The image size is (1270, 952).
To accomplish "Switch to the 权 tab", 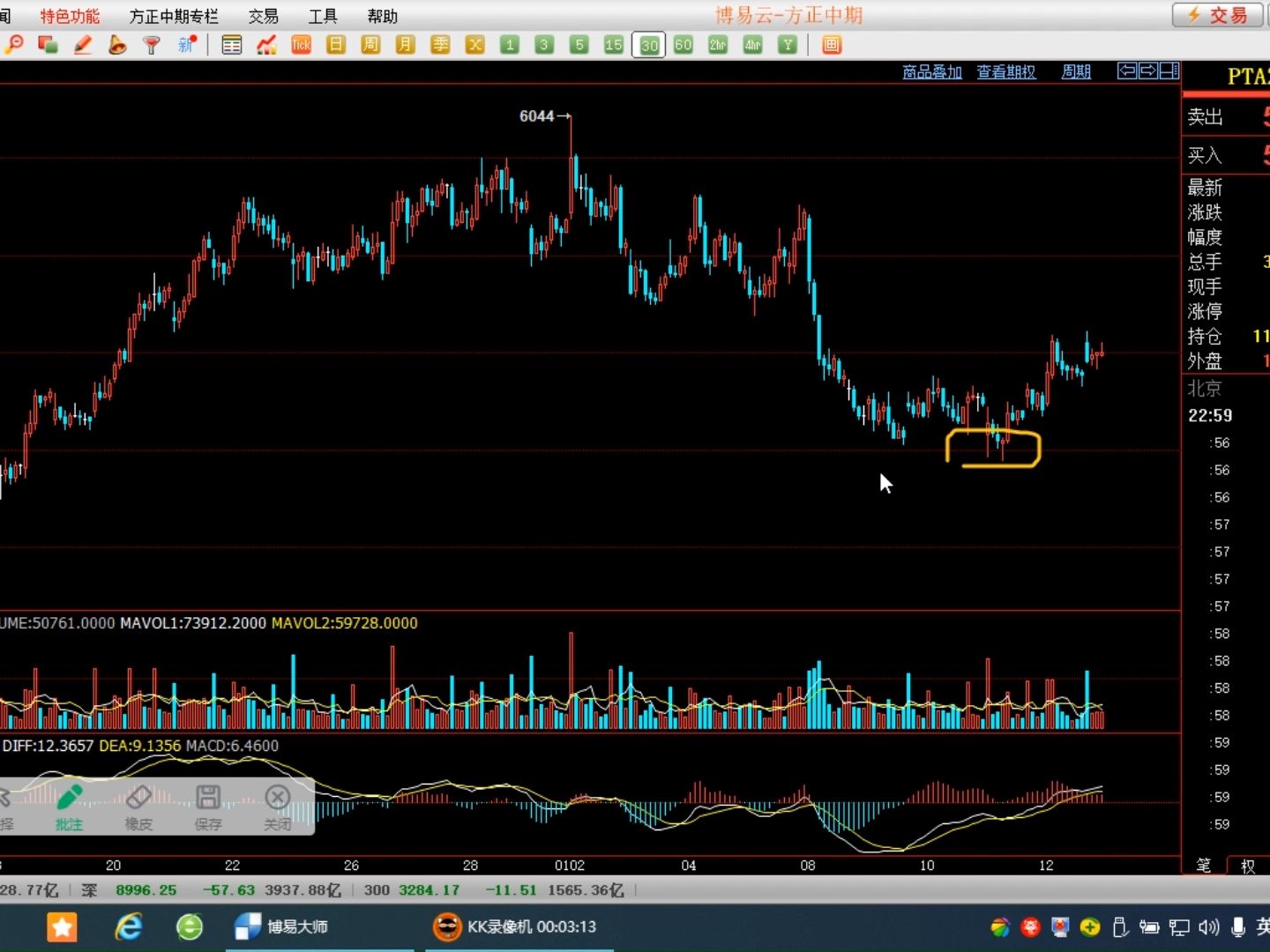I will click(1248, 866).
